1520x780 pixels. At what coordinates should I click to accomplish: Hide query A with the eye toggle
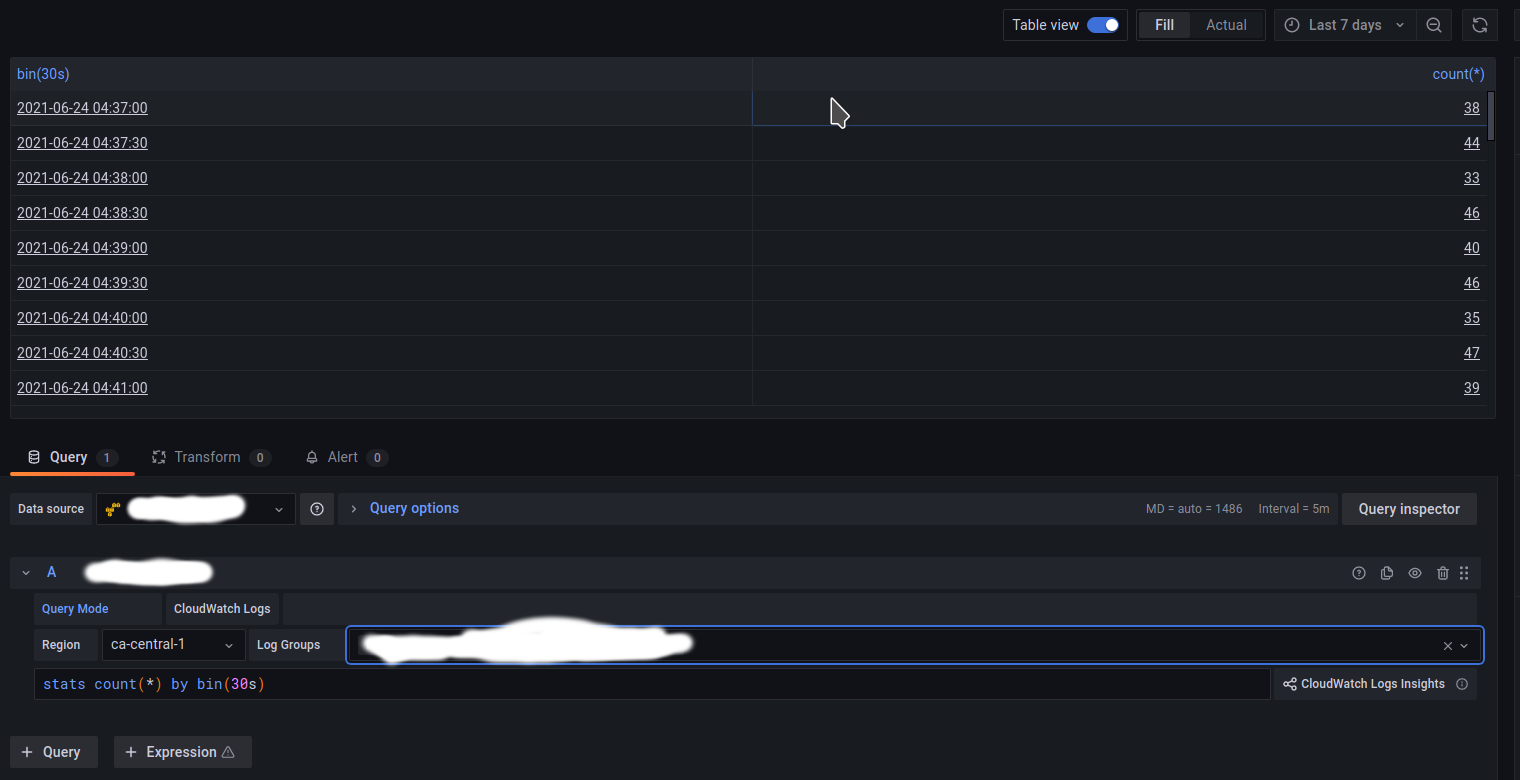(x=1415, y=572)
